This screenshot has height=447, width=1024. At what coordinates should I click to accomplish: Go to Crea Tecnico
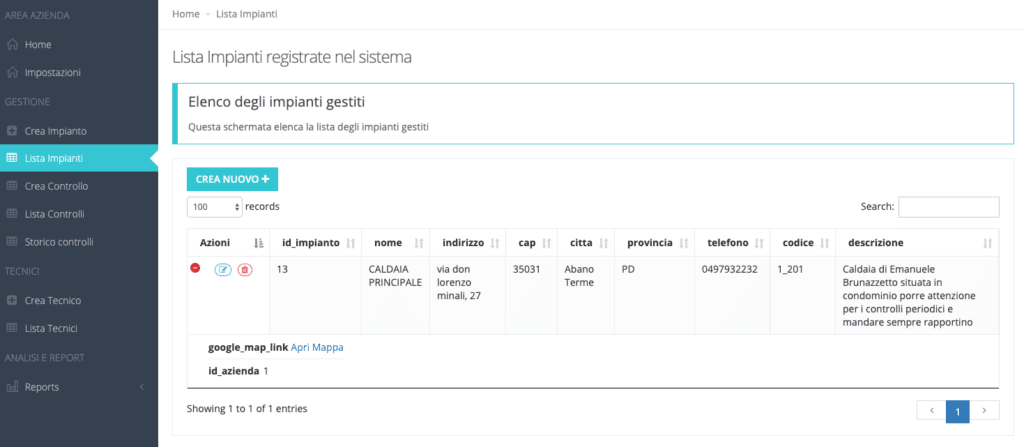click(52, 301)
